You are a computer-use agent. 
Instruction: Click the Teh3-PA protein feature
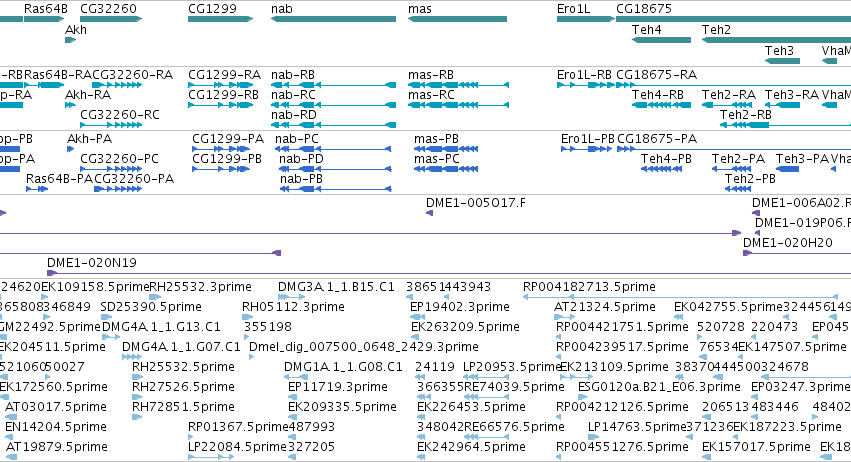[x=787, y=169]
